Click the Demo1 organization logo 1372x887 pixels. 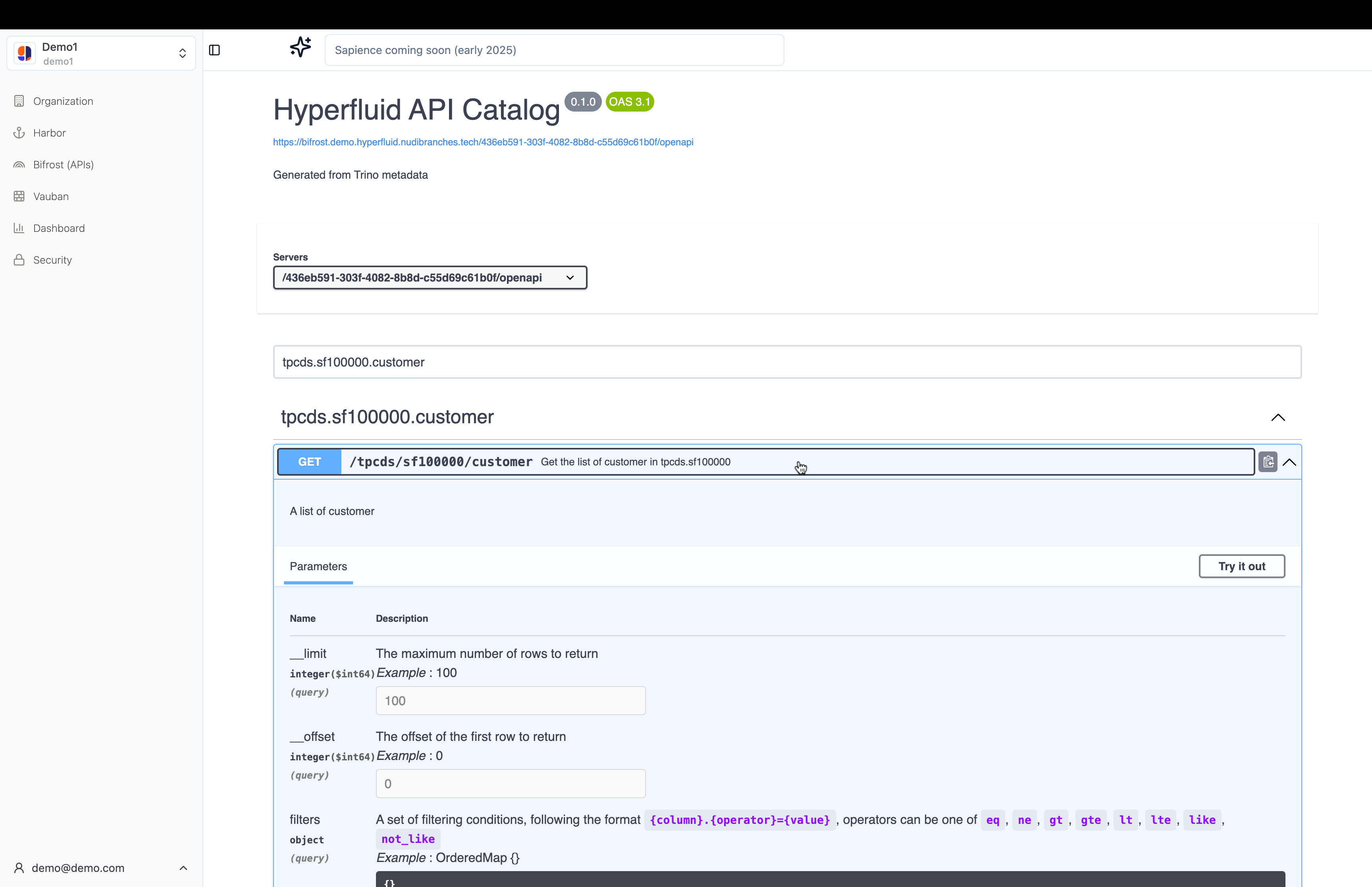pyautogui.click(x=25, y=53)
